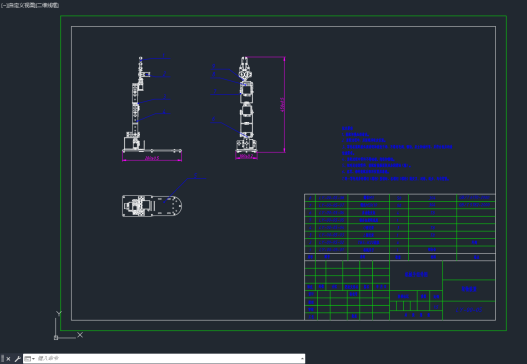The width and height of the screenshot is (527, 364).
Task: Select the GB/T standard cell in row 8
Action: [x=475, y=198]
